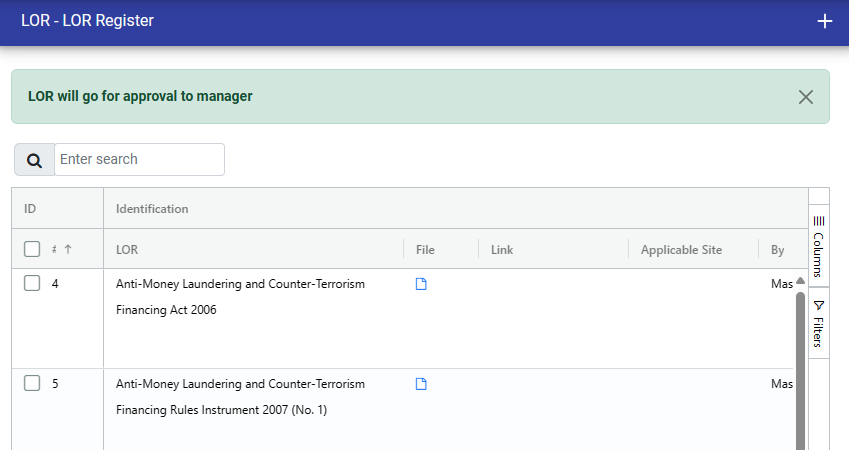Click the magnifying glass search icon
849x450 pixels.
34,160
